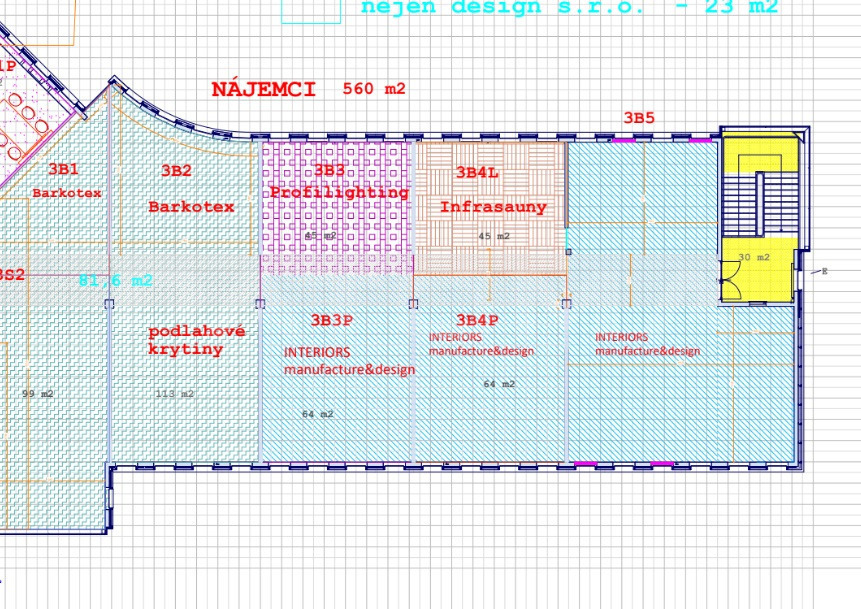Screen dimensions: 861x609
Task: Click the cyan '81,6 m2' label
Action: click(116, 280)
